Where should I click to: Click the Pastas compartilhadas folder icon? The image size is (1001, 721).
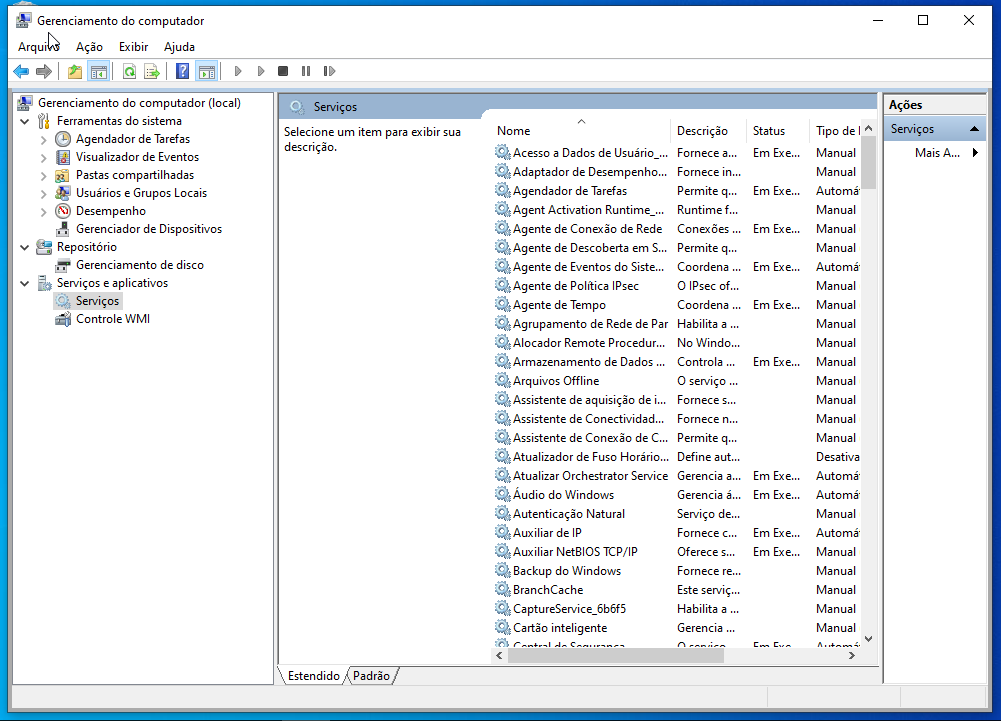coord(63,175)
